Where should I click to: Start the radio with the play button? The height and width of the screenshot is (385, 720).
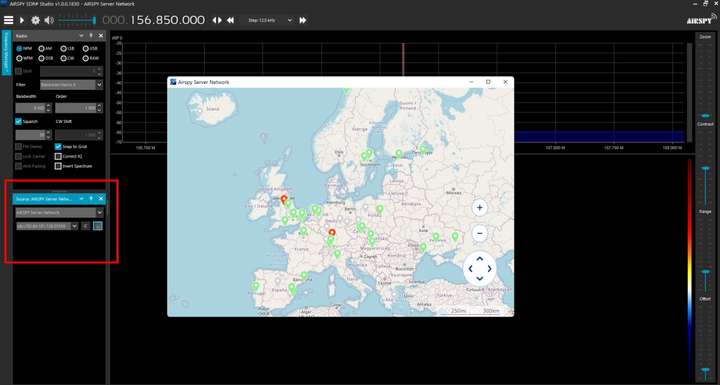click(22, 20)
